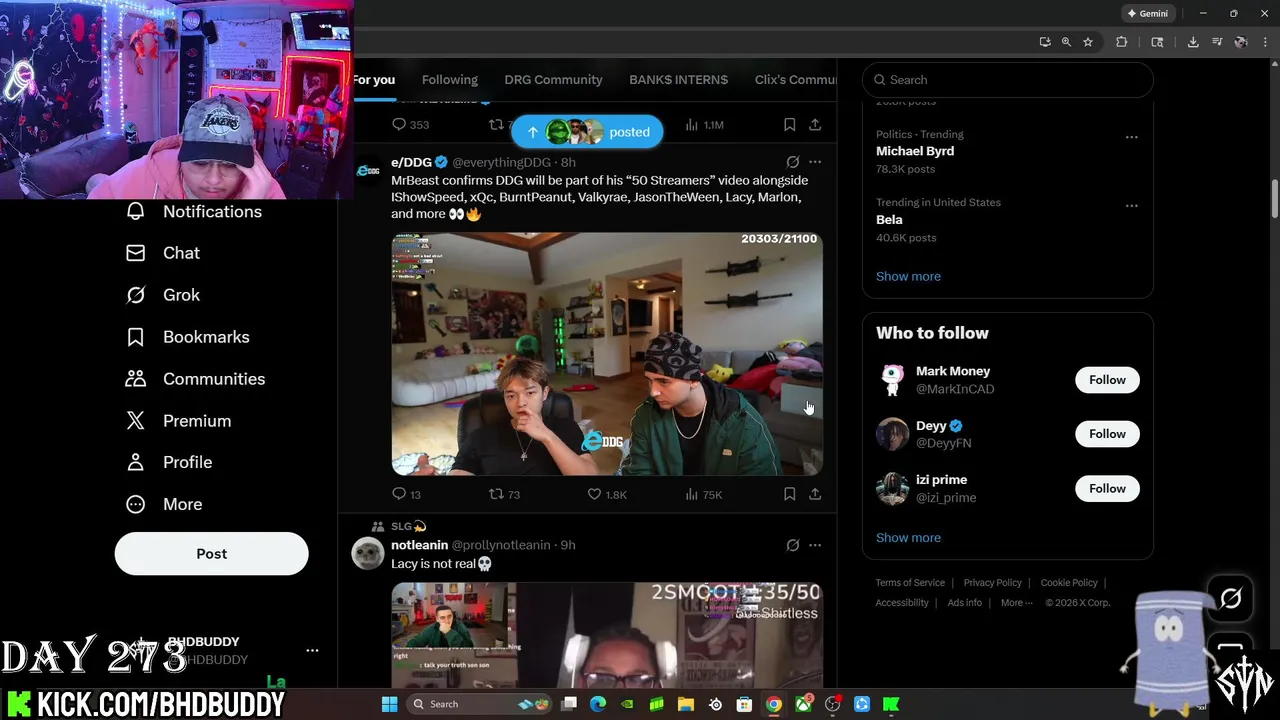Open the Chrome extensions puzzle icon
The width and height of the screenshot is (1280, 720).
pyautogui.click(x=1121, y=42)
